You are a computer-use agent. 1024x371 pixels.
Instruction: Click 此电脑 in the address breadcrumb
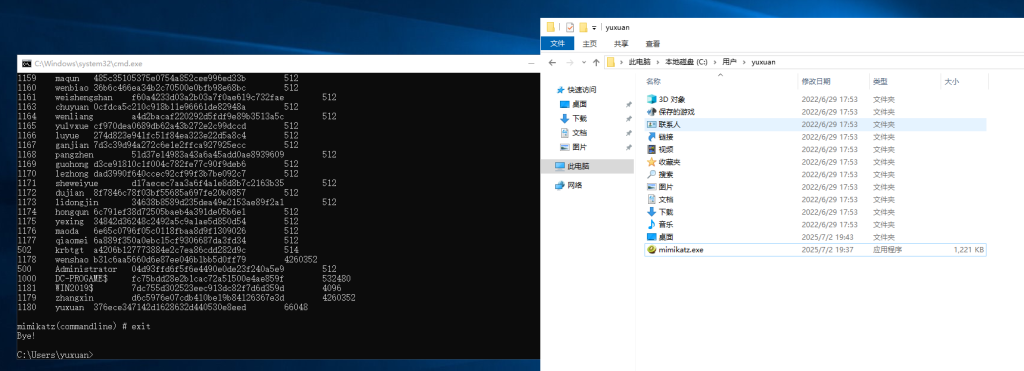(639, 62)
